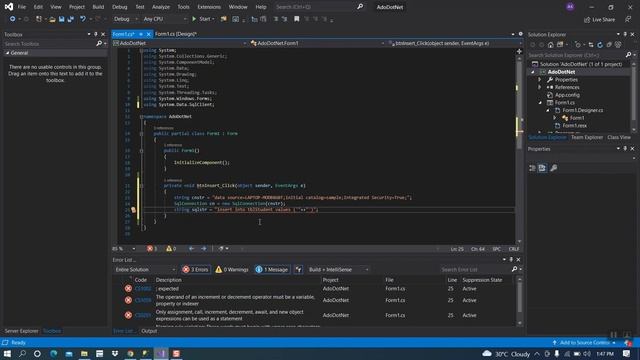Click the Visual Studio icon on the taskbar
Viewport: 640px width, 360px height.
click(x=161, y=353)
